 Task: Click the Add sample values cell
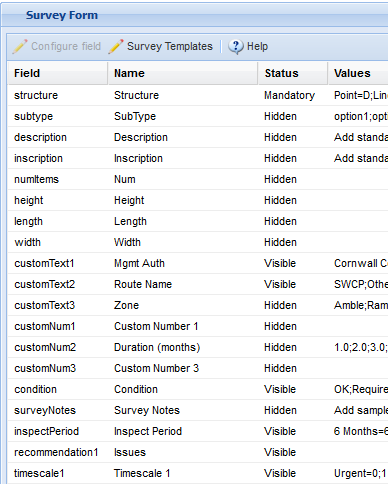tap(358, 410)
